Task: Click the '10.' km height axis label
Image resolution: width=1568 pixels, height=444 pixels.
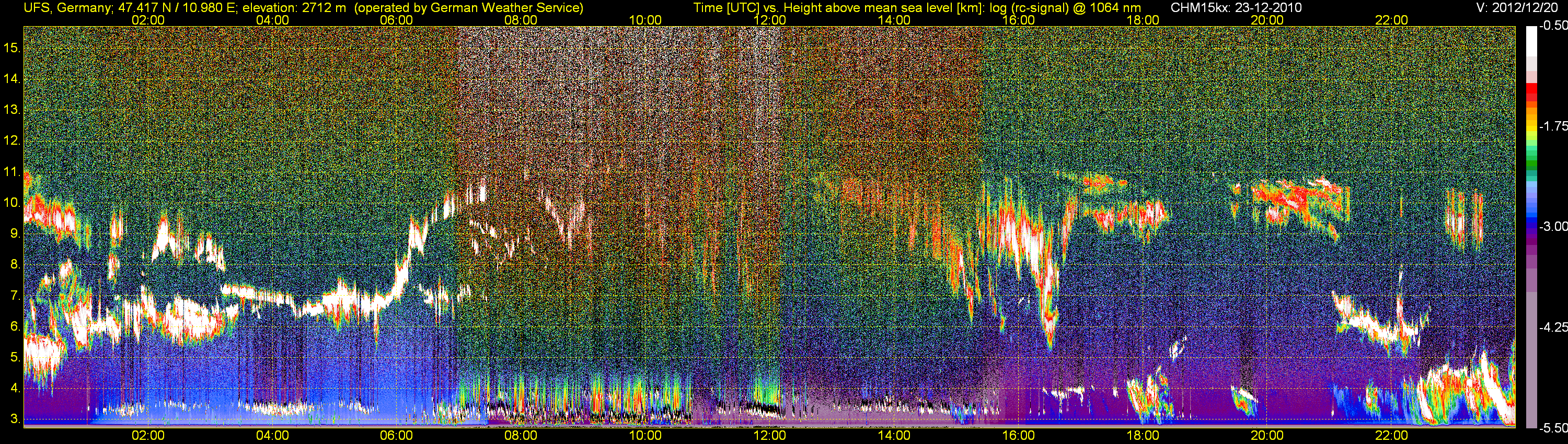Action: 12,203
